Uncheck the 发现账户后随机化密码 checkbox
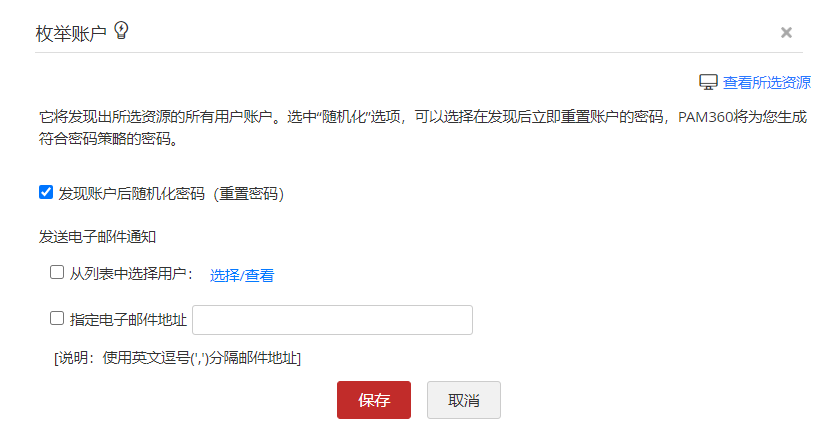839x446 pixels. pos(45,192)
